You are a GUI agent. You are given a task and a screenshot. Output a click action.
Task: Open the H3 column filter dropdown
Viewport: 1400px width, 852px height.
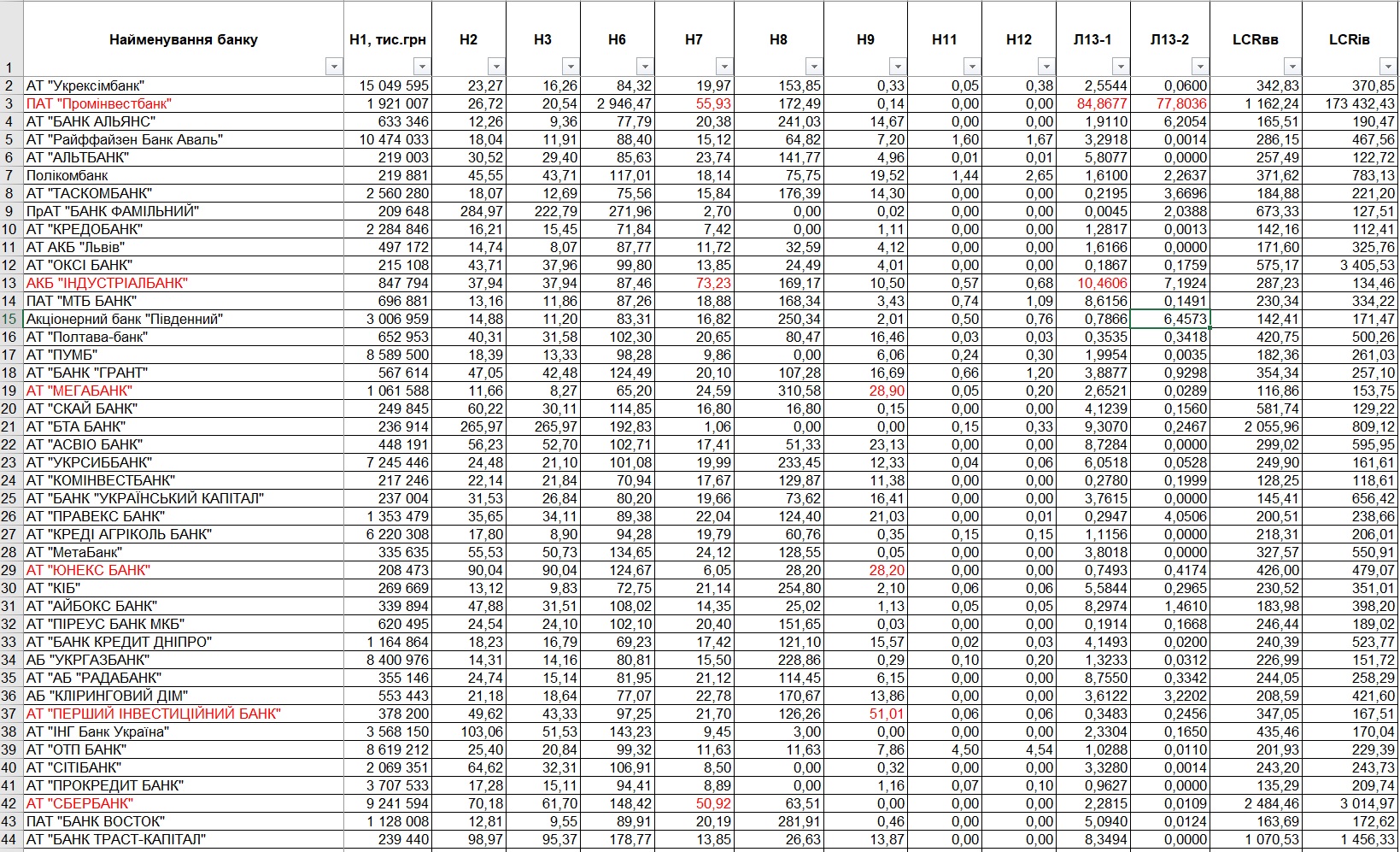tap(571, 67)
